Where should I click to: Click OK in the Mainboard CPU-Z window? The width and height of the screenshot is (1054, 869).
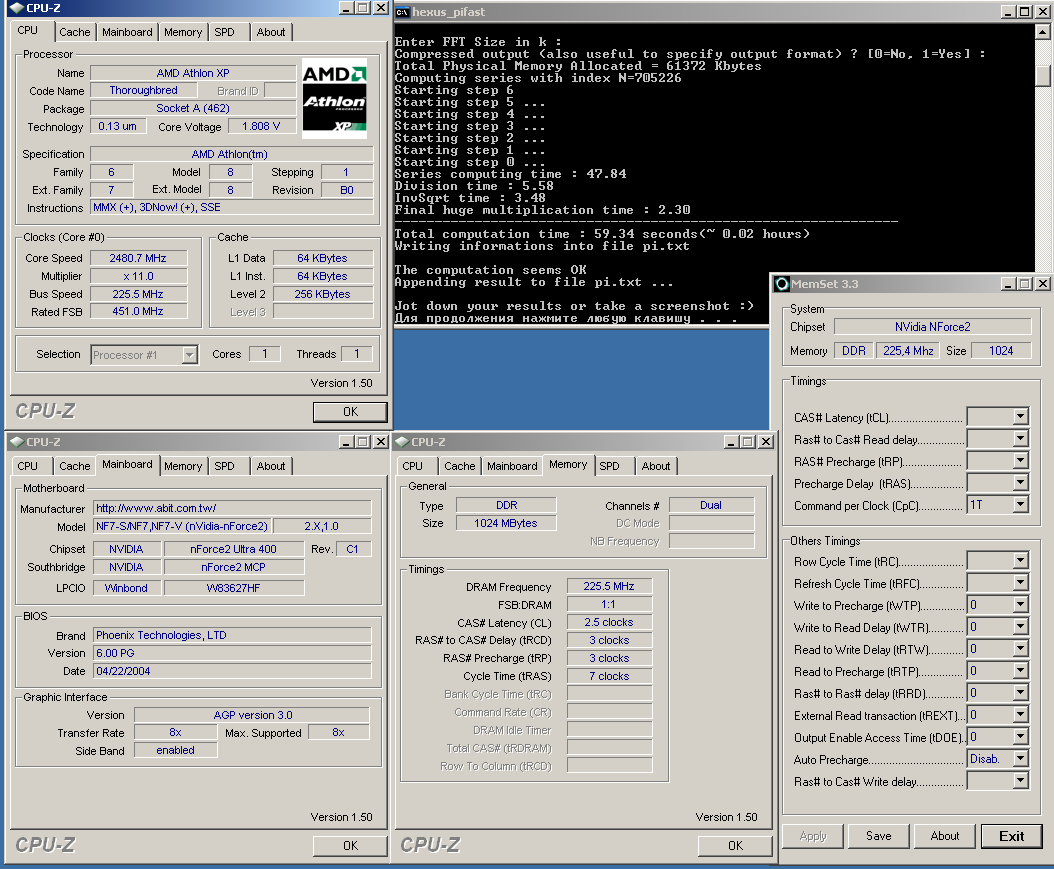click(350, 845)
